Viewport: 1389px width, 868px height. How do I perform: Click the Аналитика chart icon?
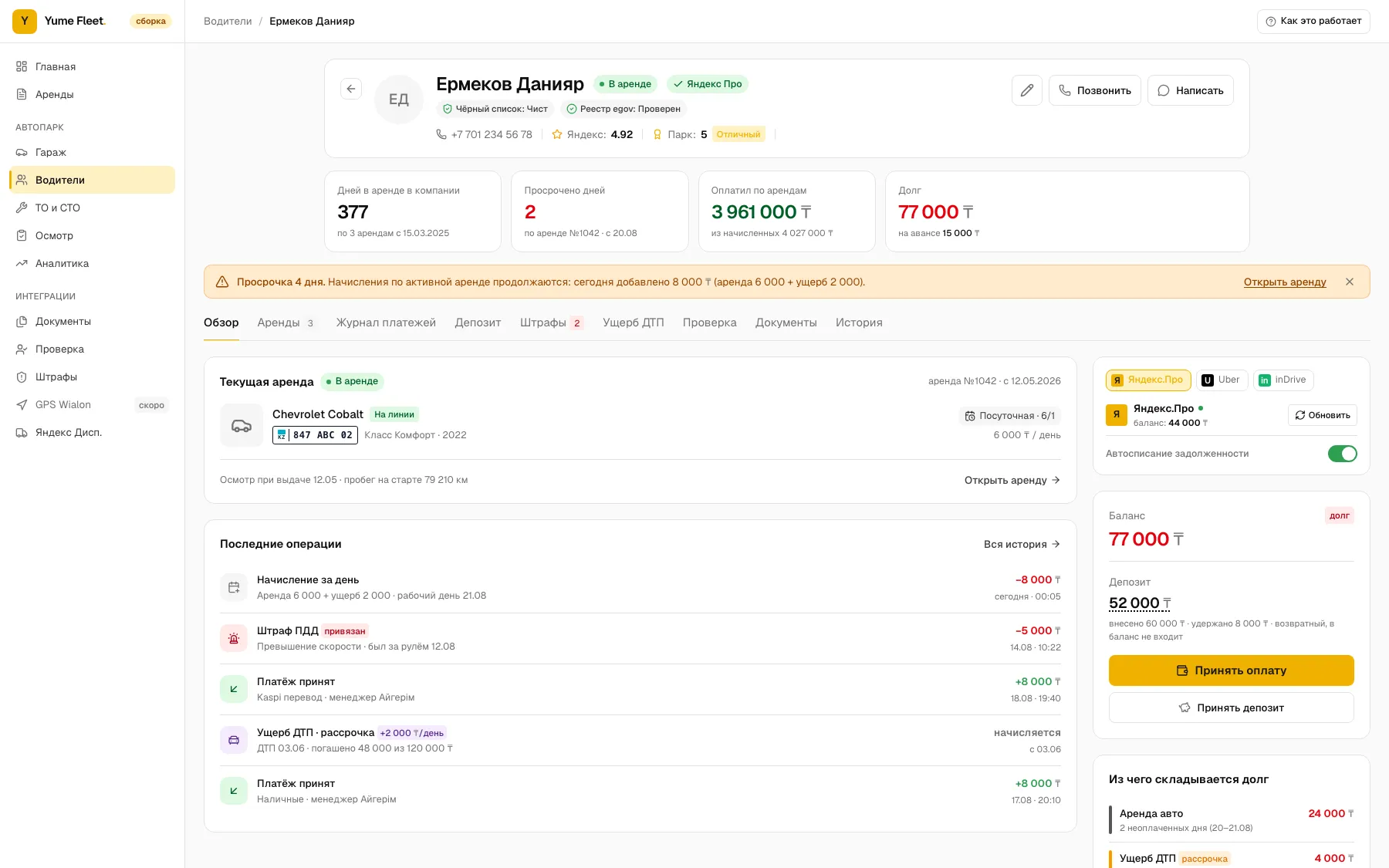point(22,263)
